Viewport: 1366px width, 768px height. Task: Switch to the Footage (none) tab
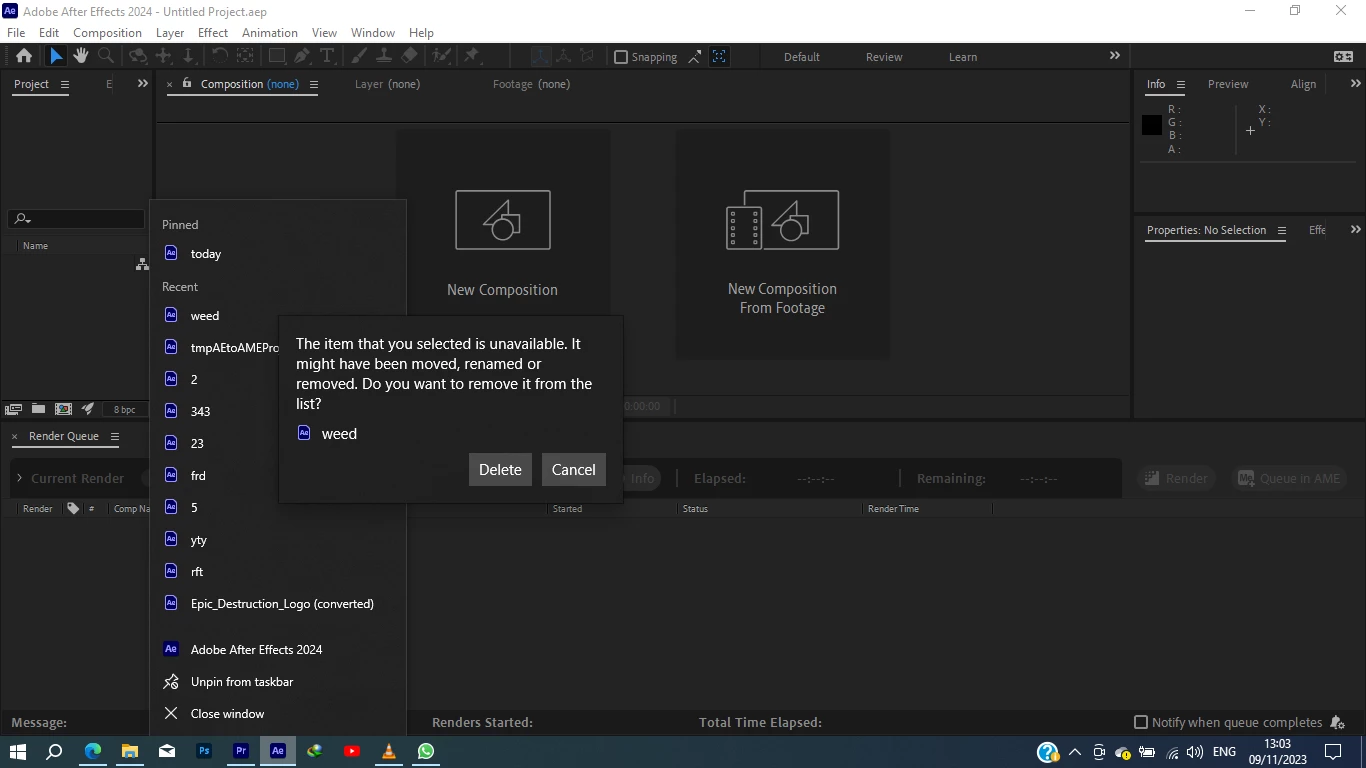pos(531,84)
